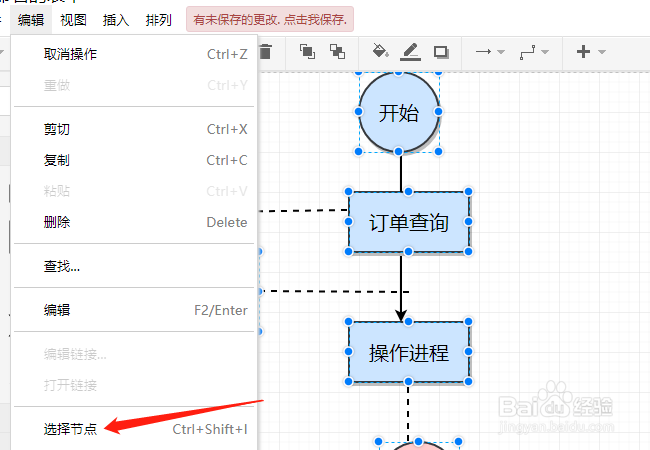The width and height of the screenshot is (650, 450).
Task: Click the unsaved changes save notice
Action: 270,19
